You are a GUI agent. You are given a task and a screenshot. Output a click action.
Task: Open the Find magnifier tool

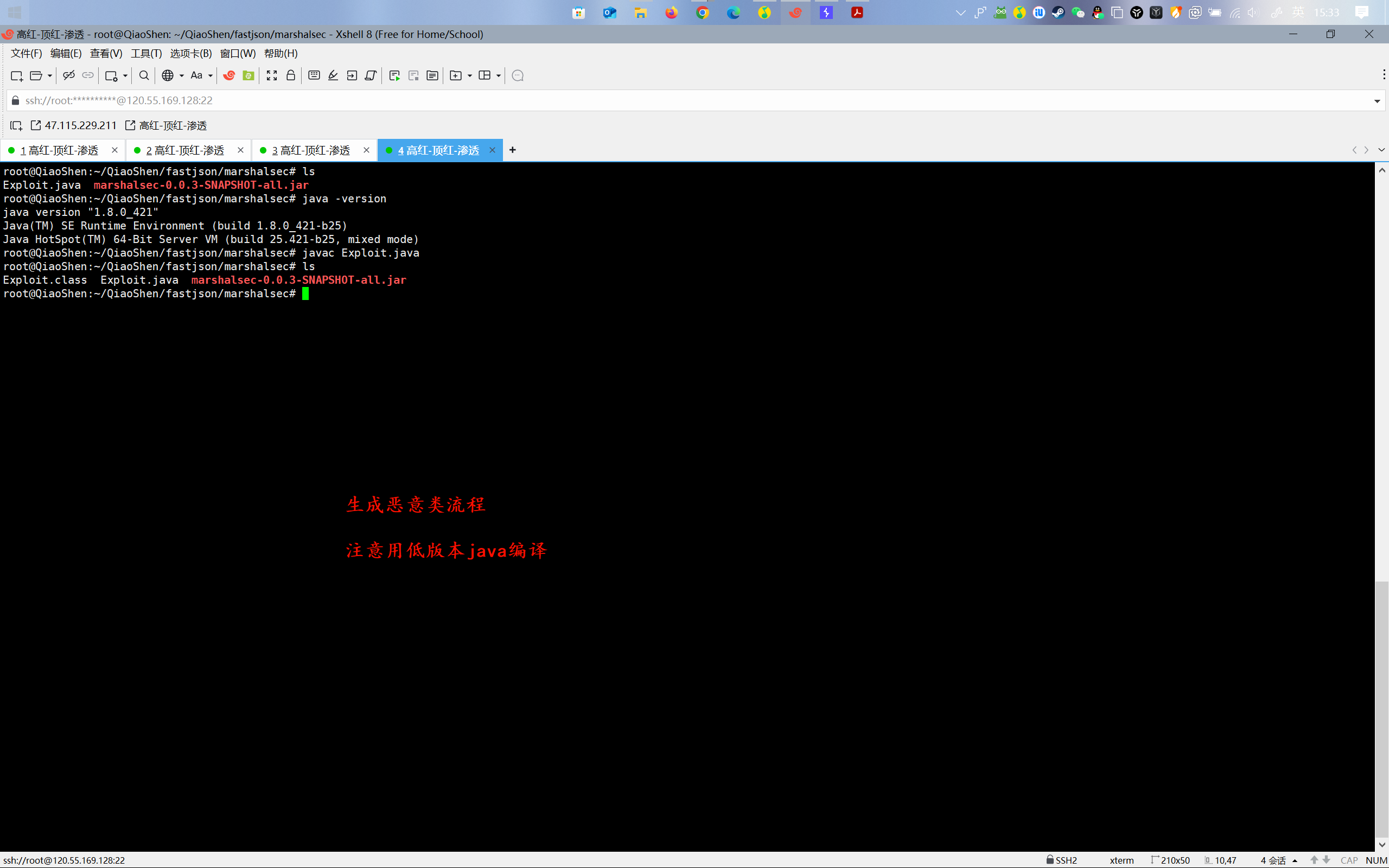click(144, 76)
